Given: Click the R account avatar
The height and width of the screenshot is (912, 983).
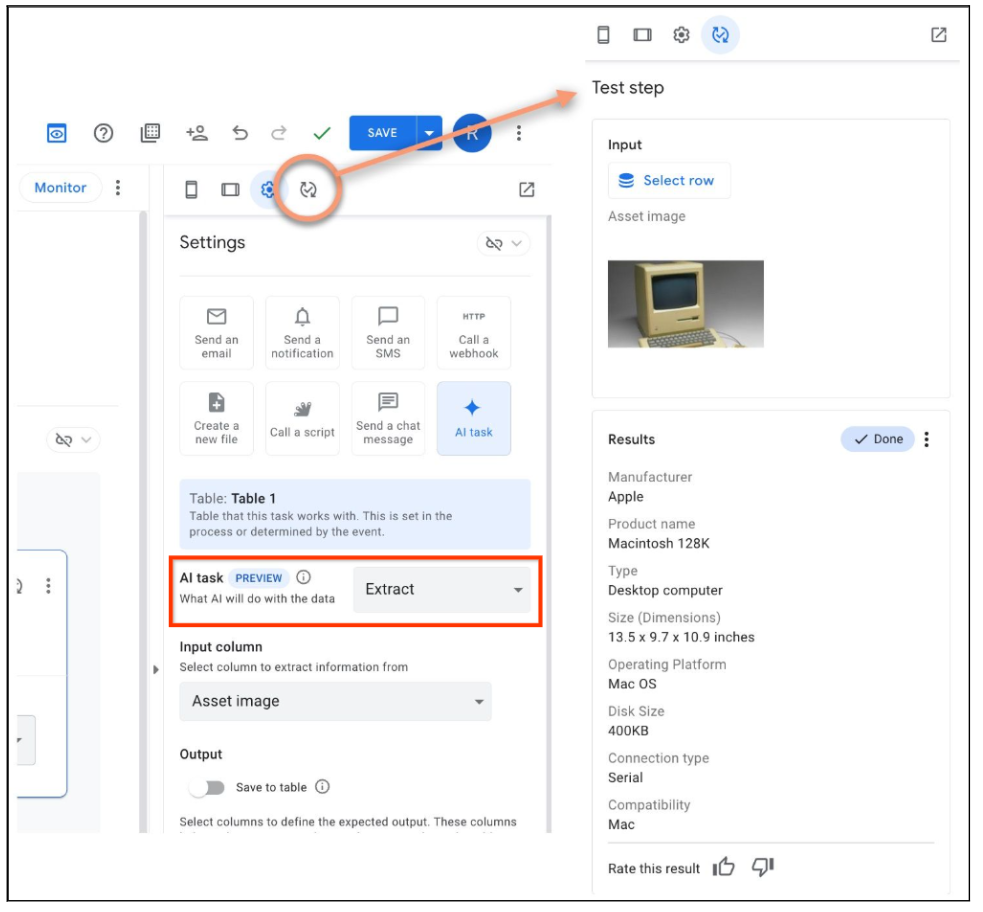Looking at the screenshot, I should 471,133.
